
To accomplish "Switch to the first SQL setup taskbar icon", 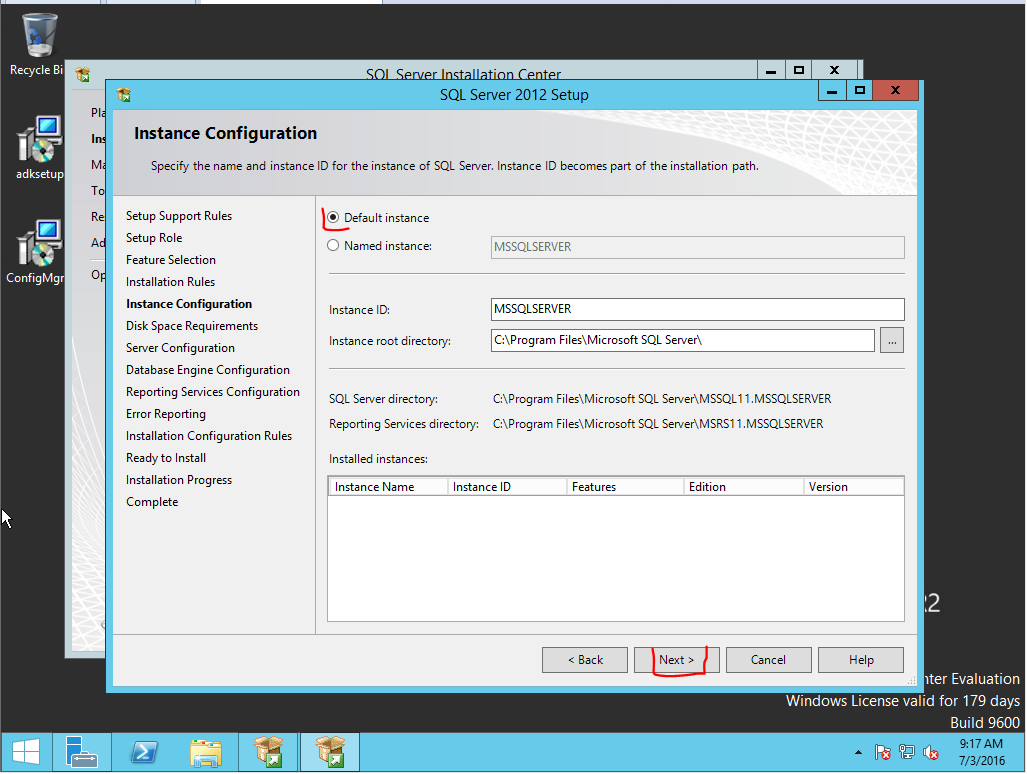I will (x=268, y=752).
